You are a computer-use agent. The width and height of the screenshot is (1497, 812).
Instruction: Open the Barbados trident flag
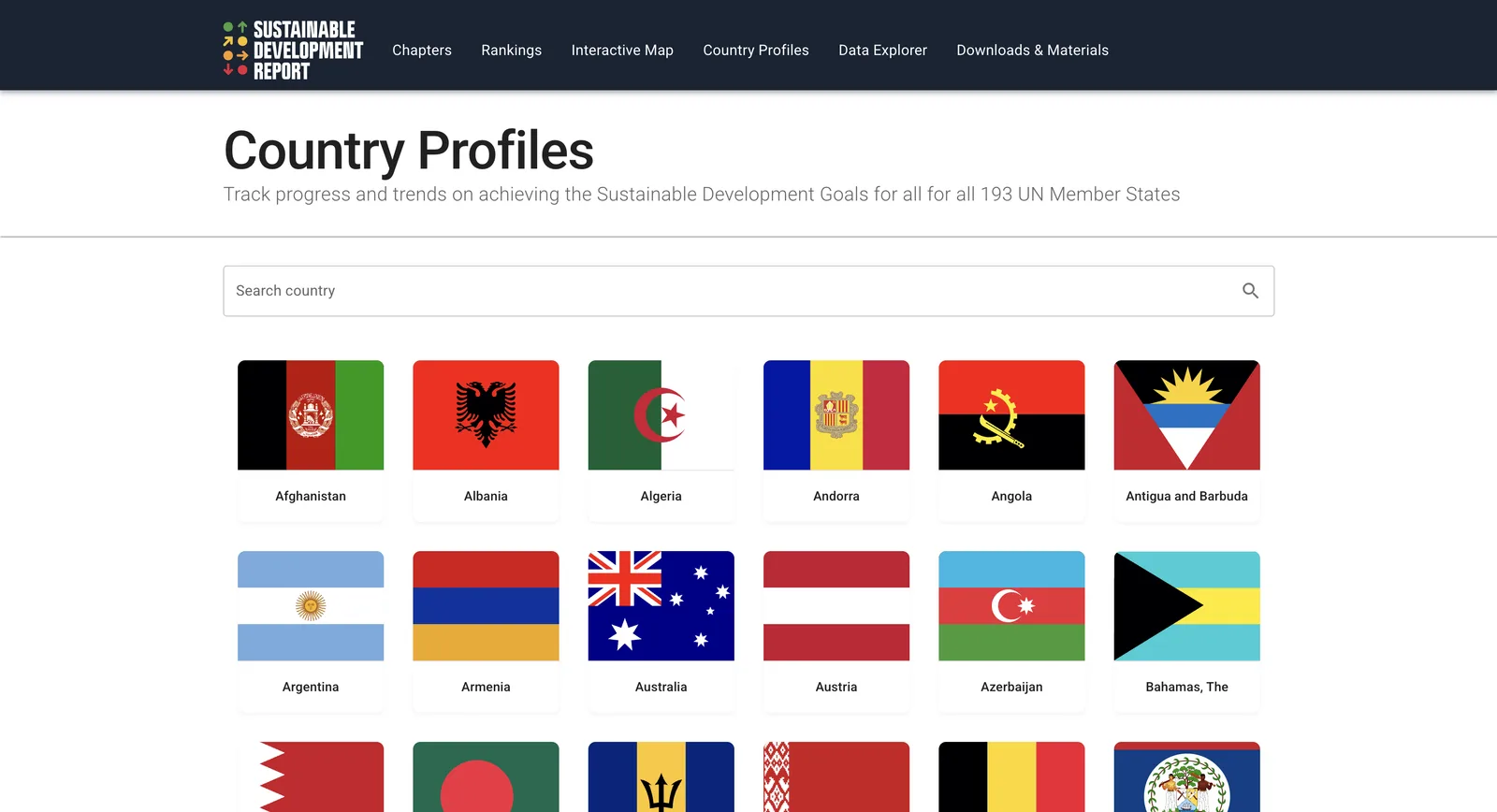pos(661,777)
